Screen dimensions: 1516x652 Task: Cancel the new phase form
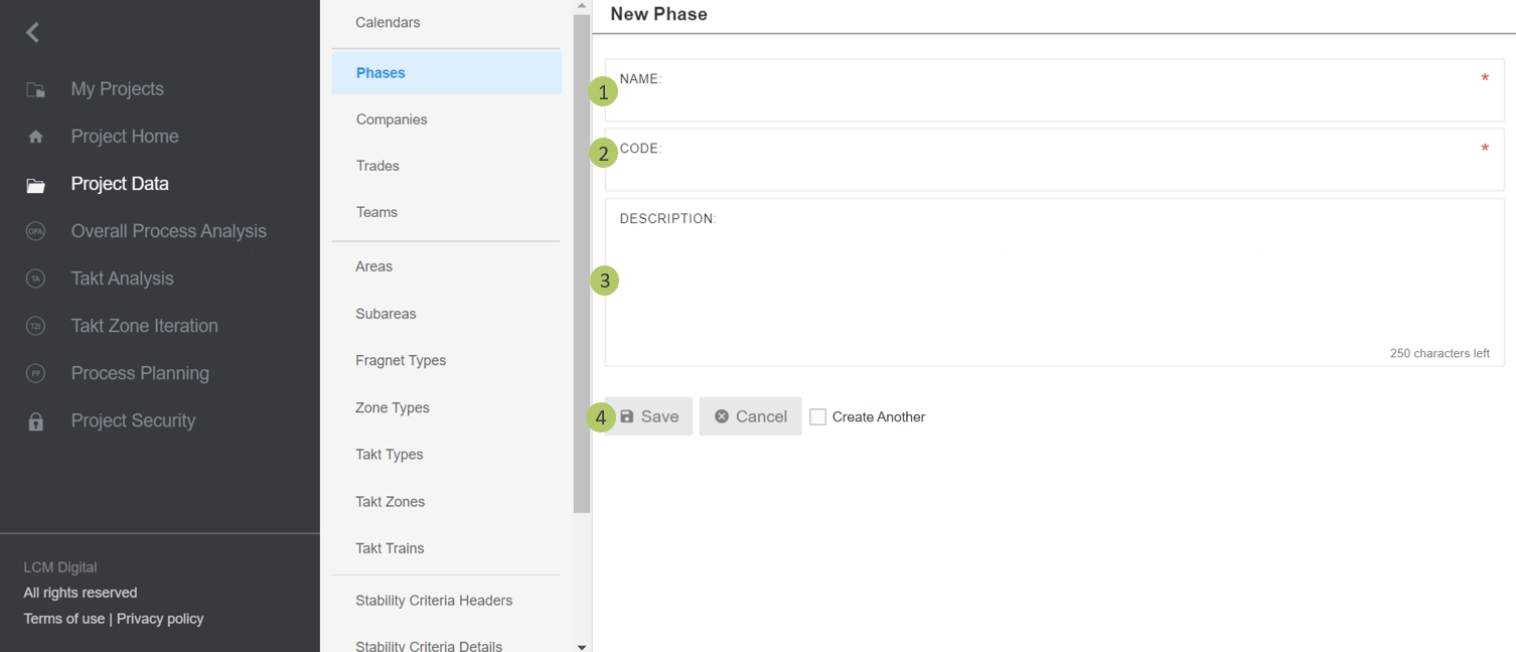pos(750,416)
